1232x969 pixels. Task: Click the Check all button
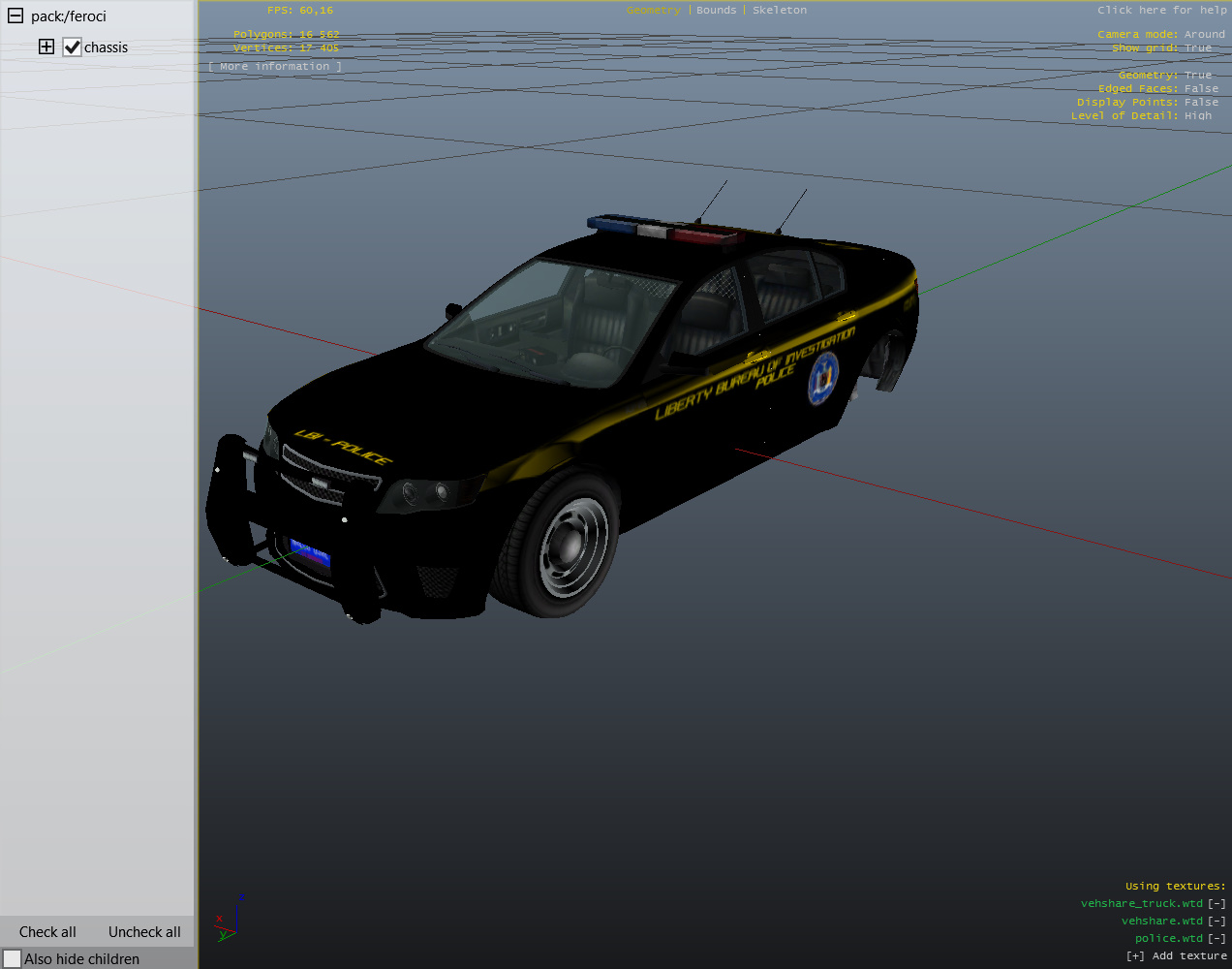click(x=47, y=932)
